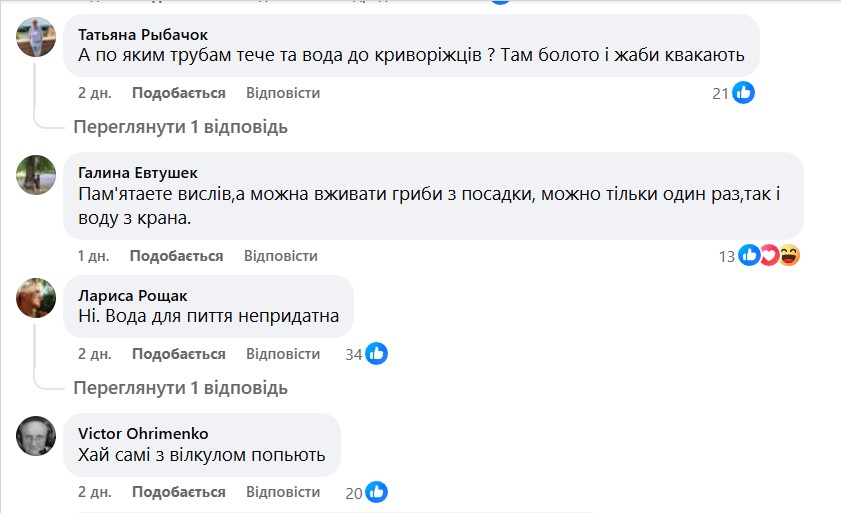Reply to Галина Евтушек's comment
This screenshot has width=841, height=513.
tap(281, 256)
